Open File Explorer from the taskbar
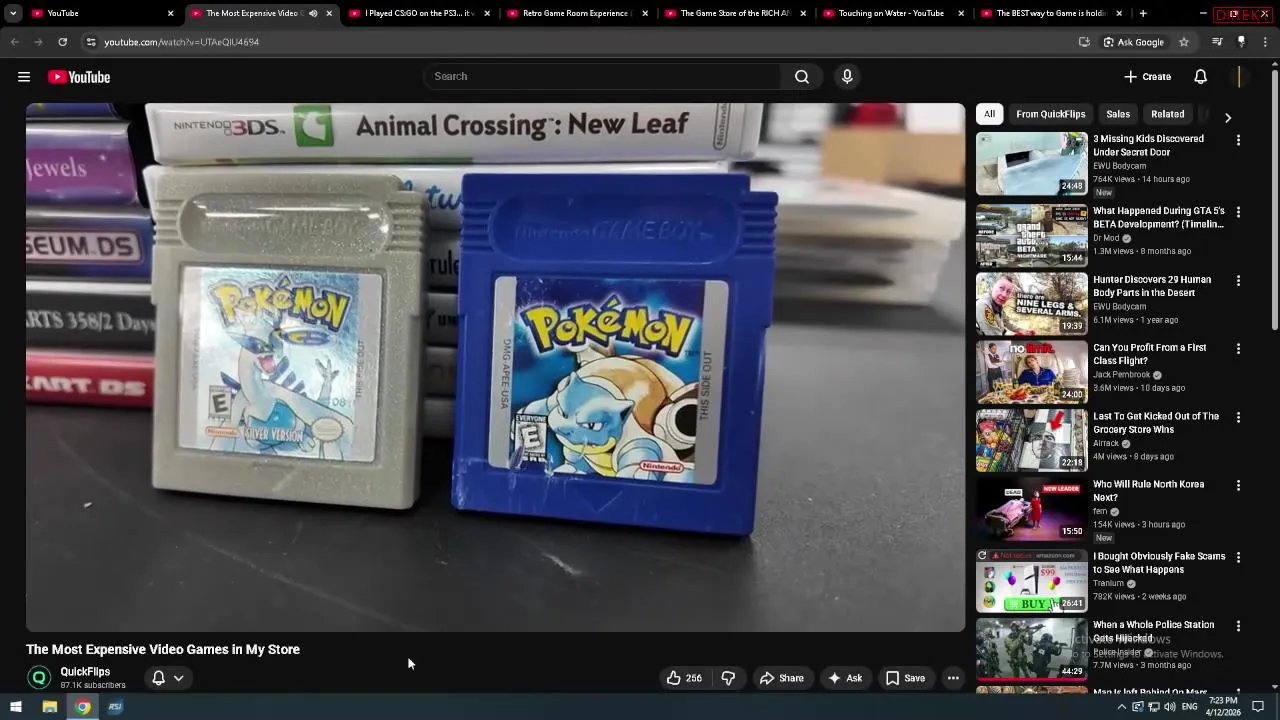Image resolution: width=1280 pixels, height=720 pixels. 49,707
